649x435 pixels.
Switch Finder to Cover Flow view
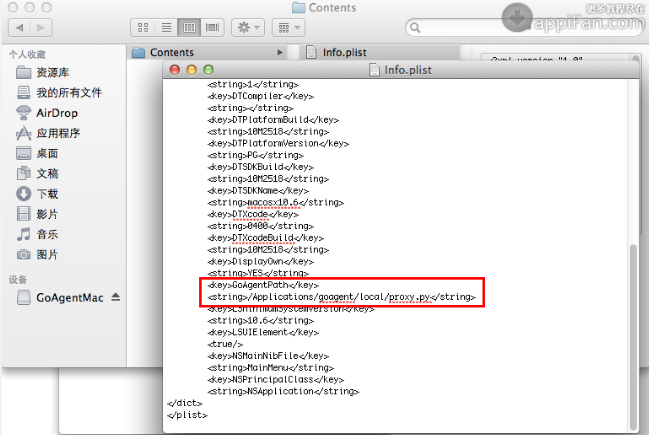pyautogui.click(x=212, y=28)
